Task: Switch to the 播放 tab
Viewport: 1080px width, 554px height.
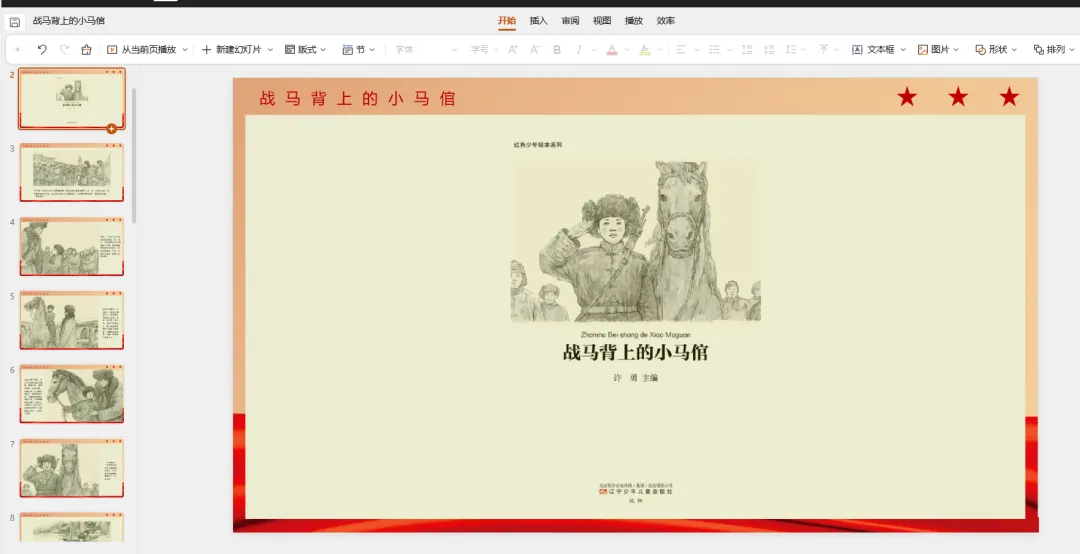Action: coord(634,21)
